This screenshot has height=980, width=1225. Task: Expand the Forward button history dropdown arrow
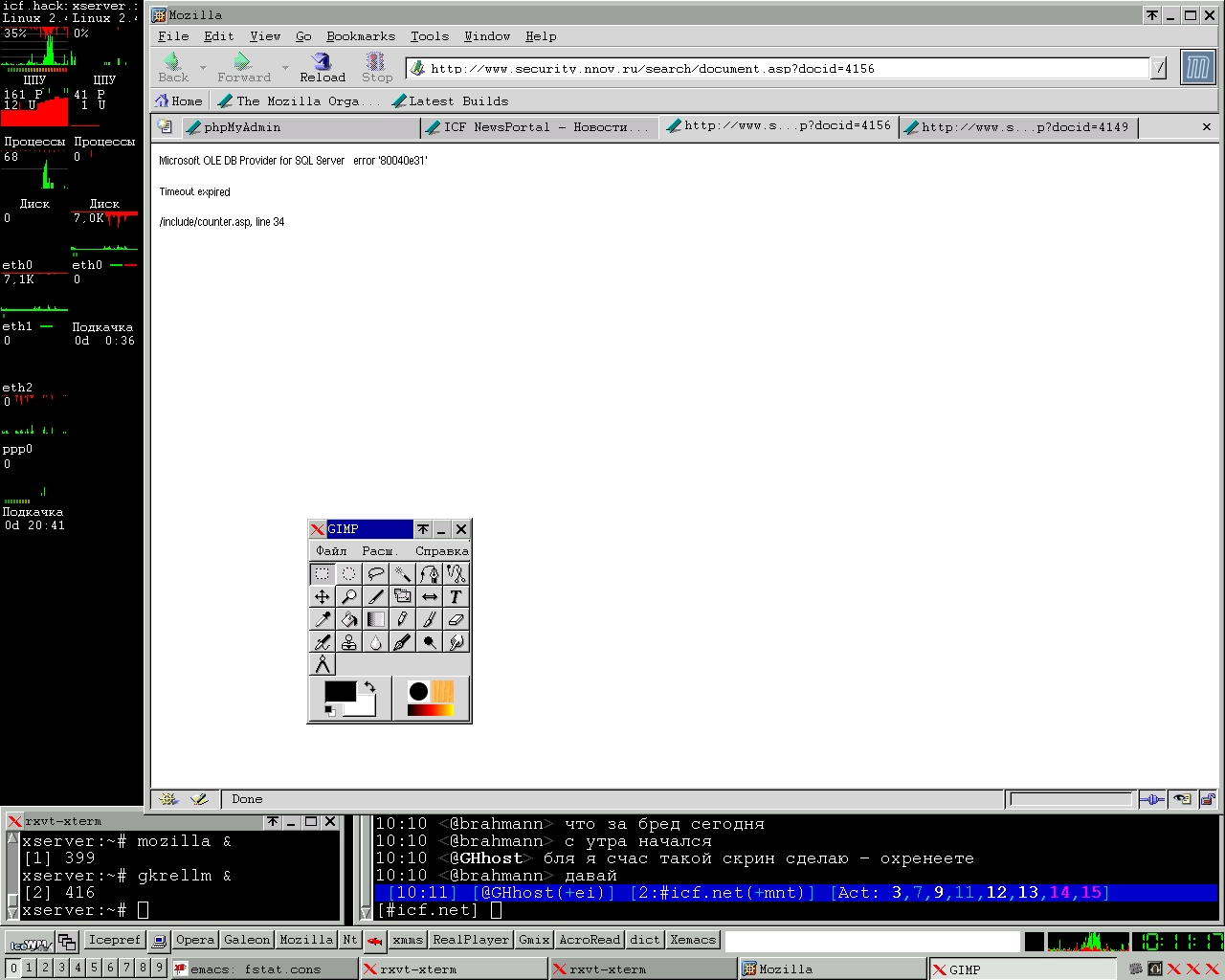[285, 68]
